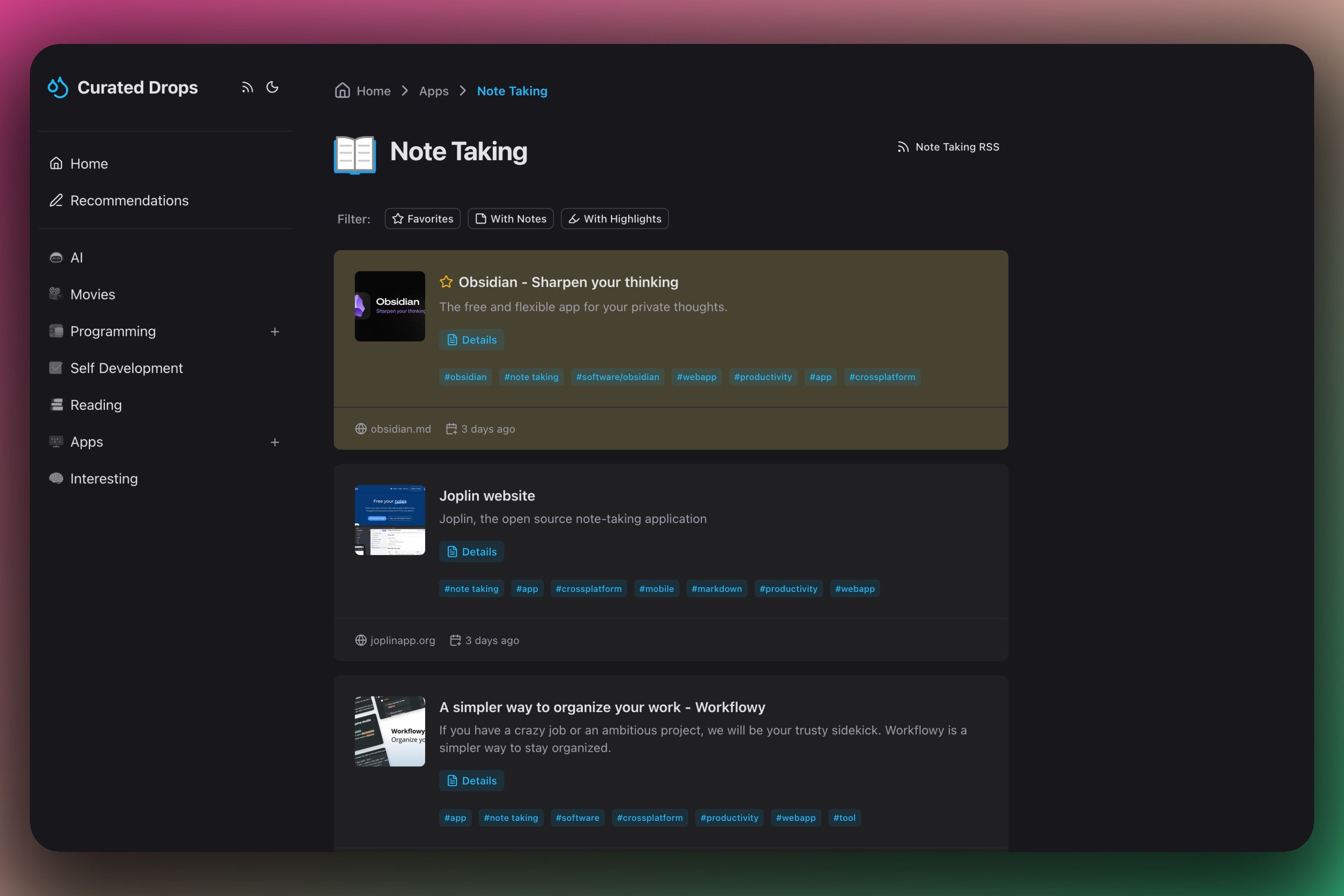Open the Reading category icon

click(56, 404)
